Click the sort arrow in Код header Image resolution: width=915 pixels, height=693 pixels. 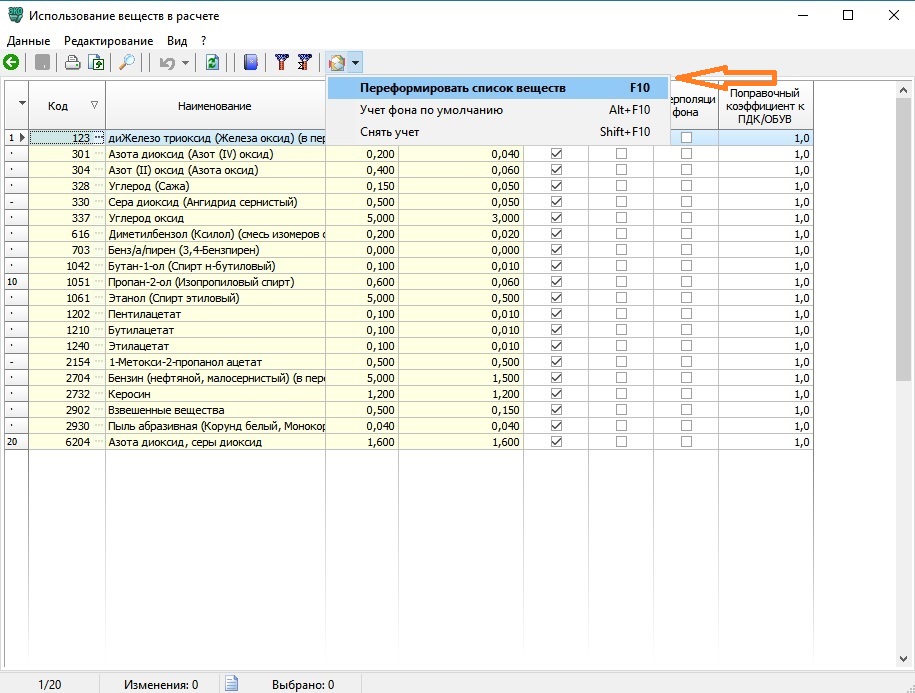click(x=94, y=105)
